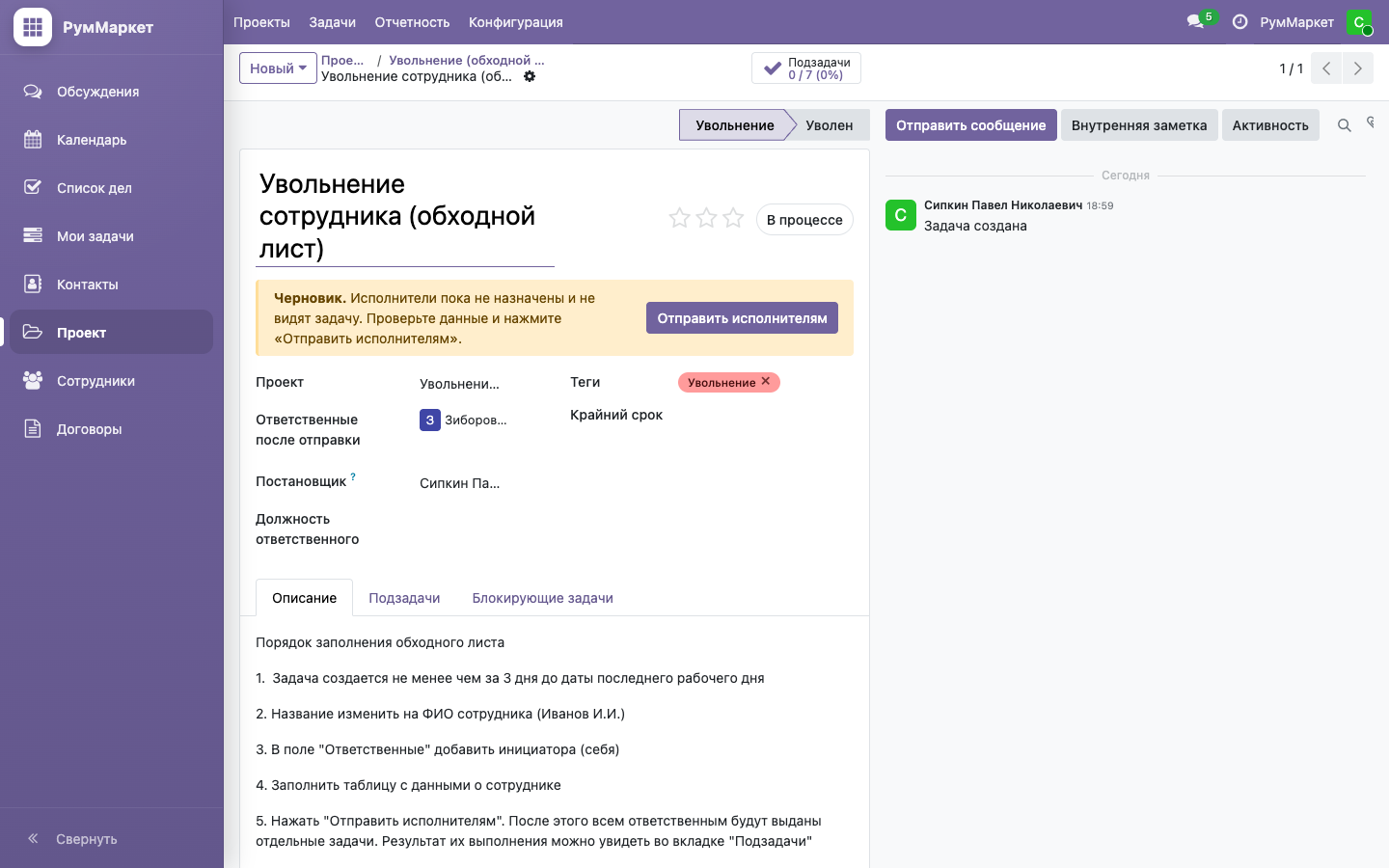Click the Отправить исполнителям button
The image size is (1389, 868).
[x=742, y=318]
